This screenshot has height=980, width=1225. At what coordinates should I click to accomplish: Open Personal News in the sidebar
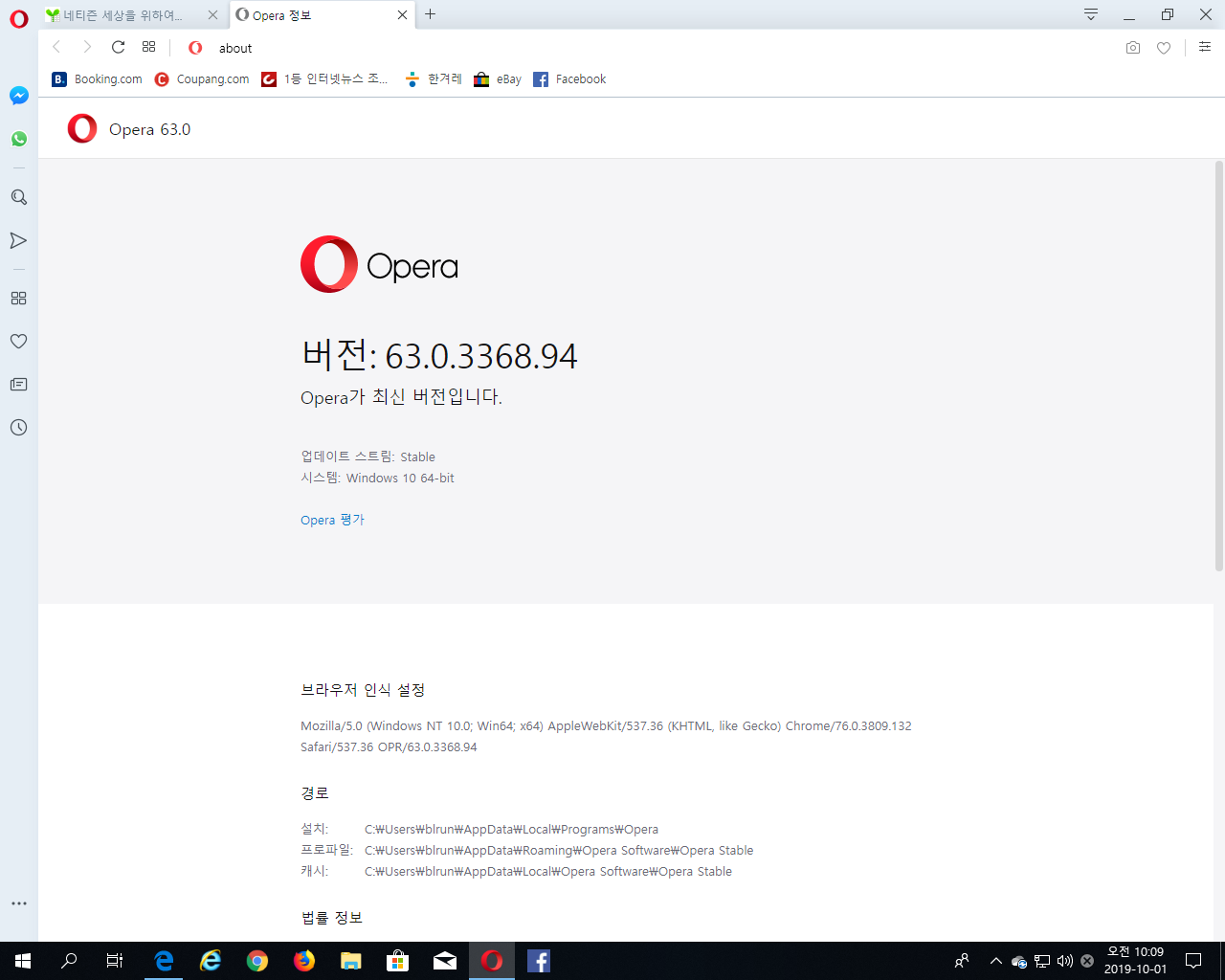(18, 385)
